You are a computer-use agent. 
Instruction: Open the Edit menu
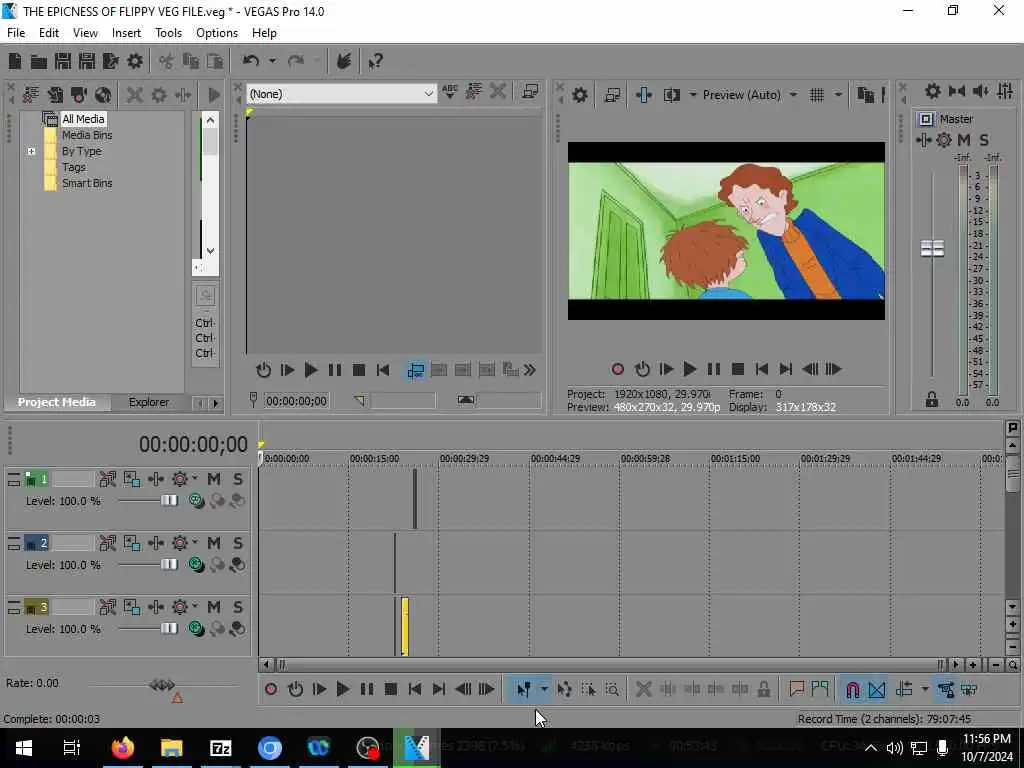click(x=48, y=33)
